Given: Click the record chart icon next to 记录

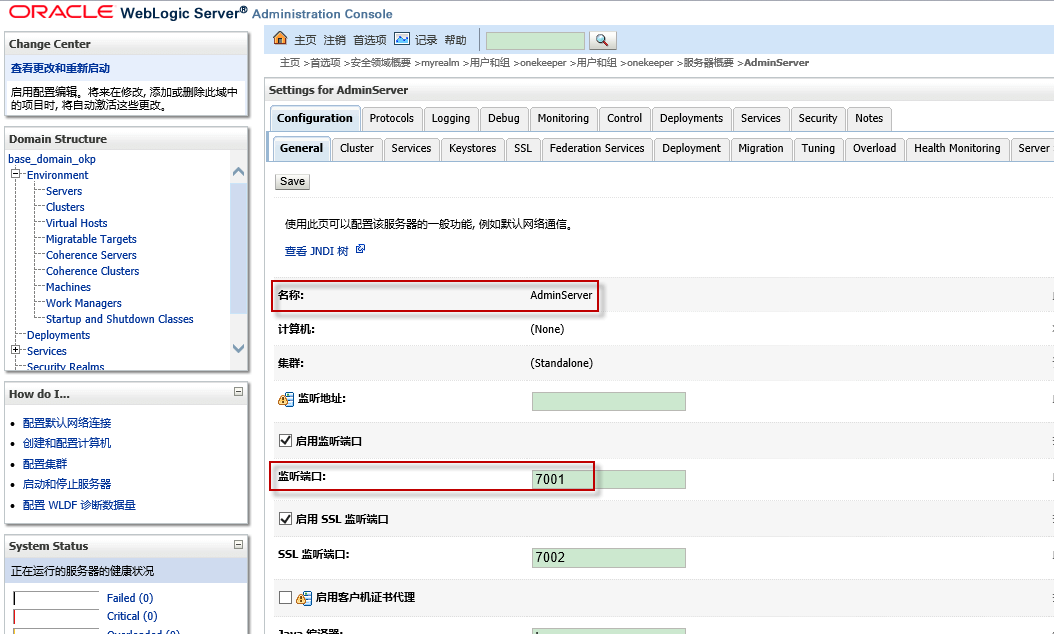Looking at the screenshot, I should click(402, 39).
